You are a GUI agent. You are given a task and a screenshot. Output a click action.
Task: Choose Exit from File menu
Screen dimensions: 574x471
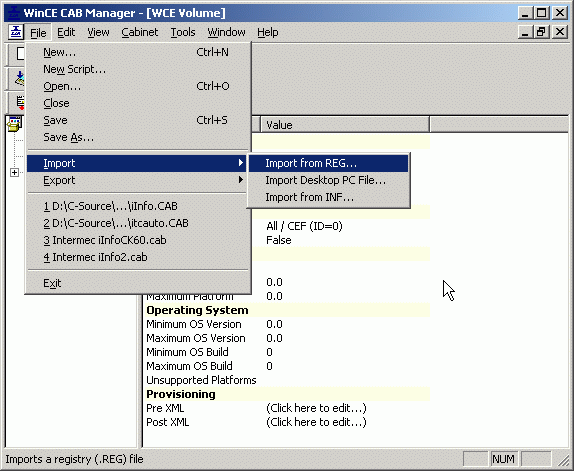coord(138,283)
